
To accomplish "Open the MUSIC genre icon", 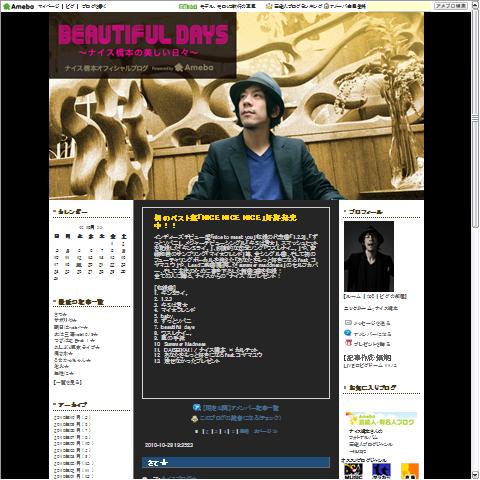I will 353,471.
